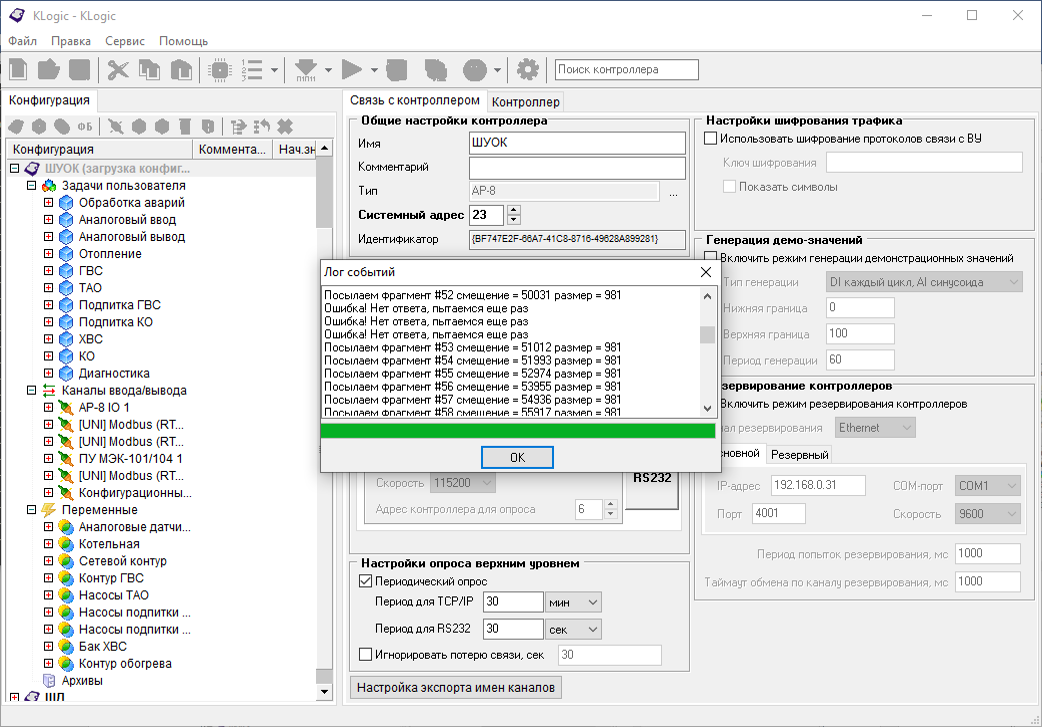Click the scissors Cut icon
Image resolution: width=1042 pixels, height=727 pixels.
click(118, 69)
